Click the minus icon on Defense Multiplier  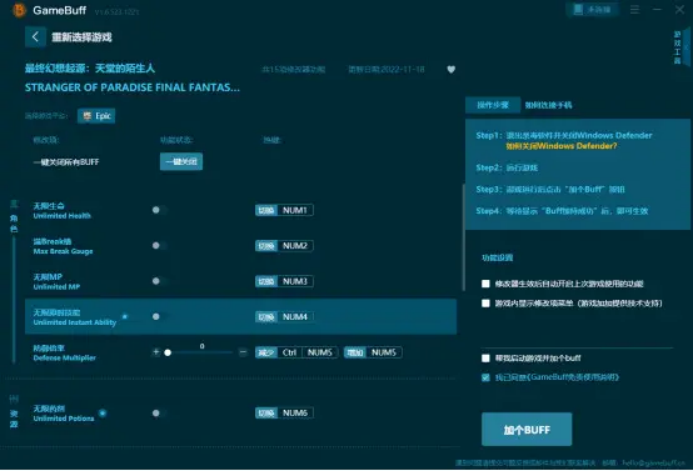tap(243, 352)
